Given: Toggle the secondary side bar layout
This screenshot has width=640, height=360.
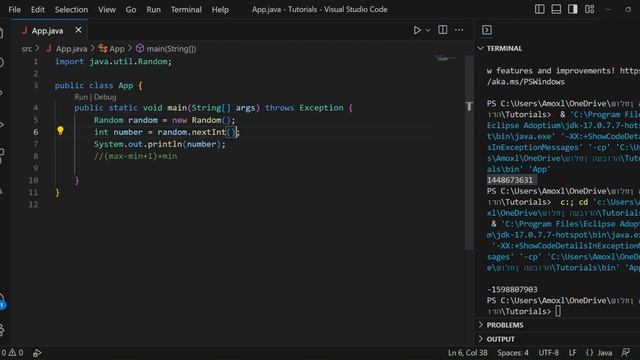Looking at the screenshot, I should [573, 9].
